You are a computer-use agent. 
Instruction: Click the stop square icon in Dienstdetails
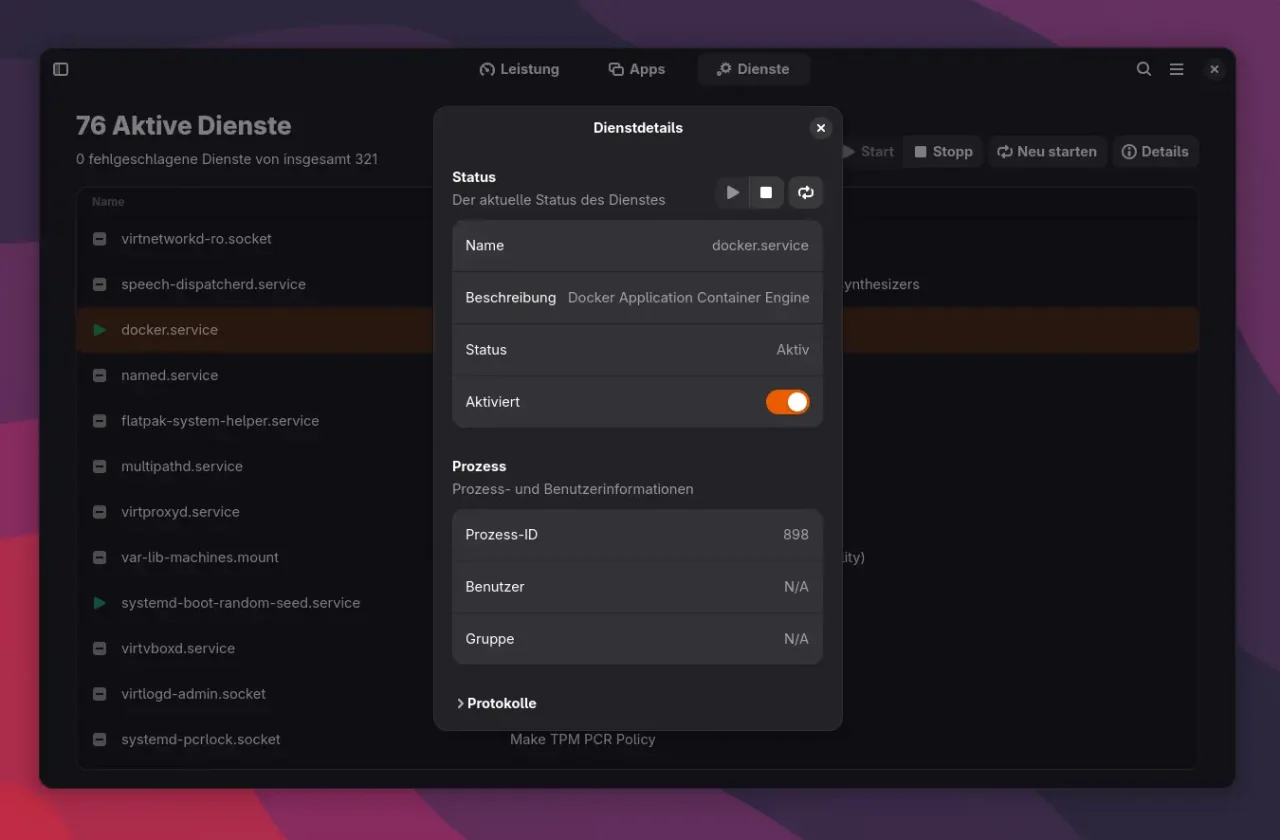pyautogui.click(x=766, y=192)
